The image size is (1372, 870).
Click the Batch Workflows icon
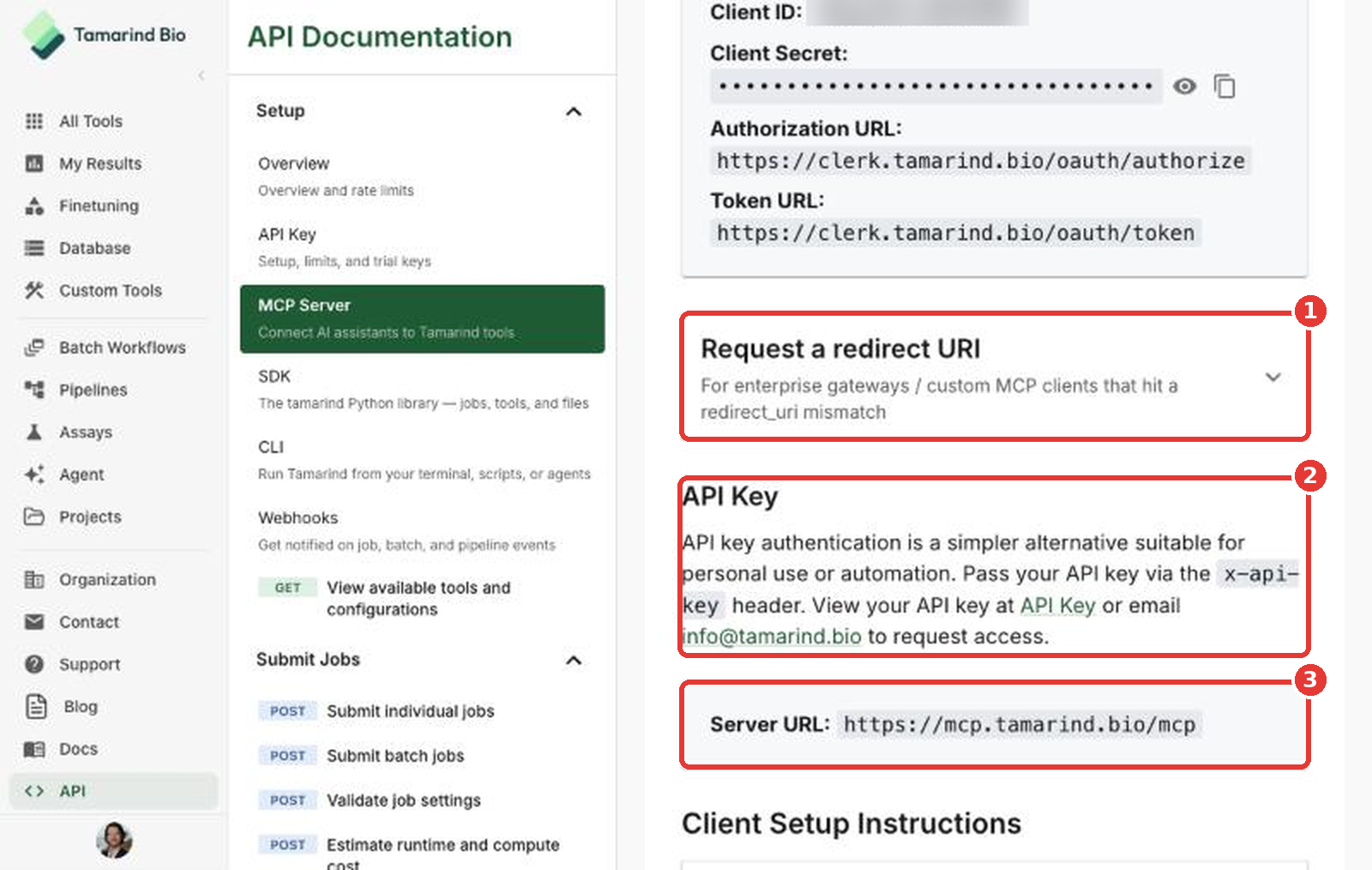[34, 347]
